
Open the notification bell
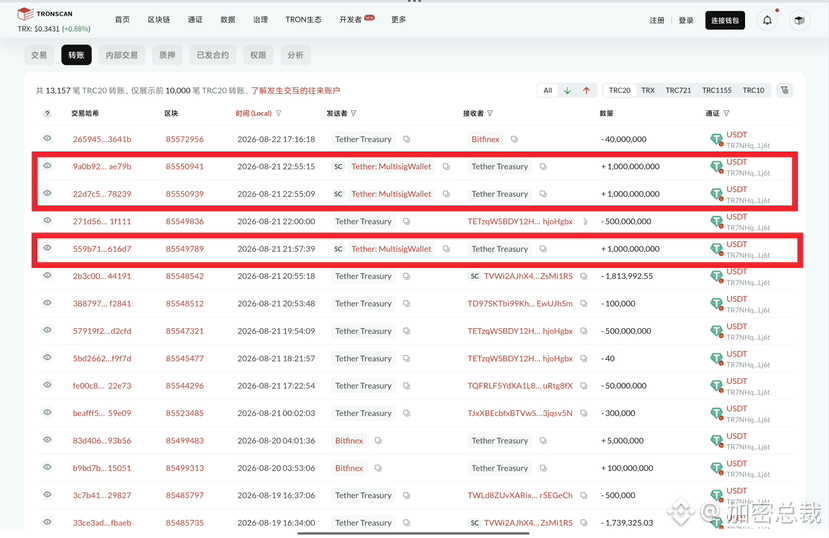pos(767,21)
